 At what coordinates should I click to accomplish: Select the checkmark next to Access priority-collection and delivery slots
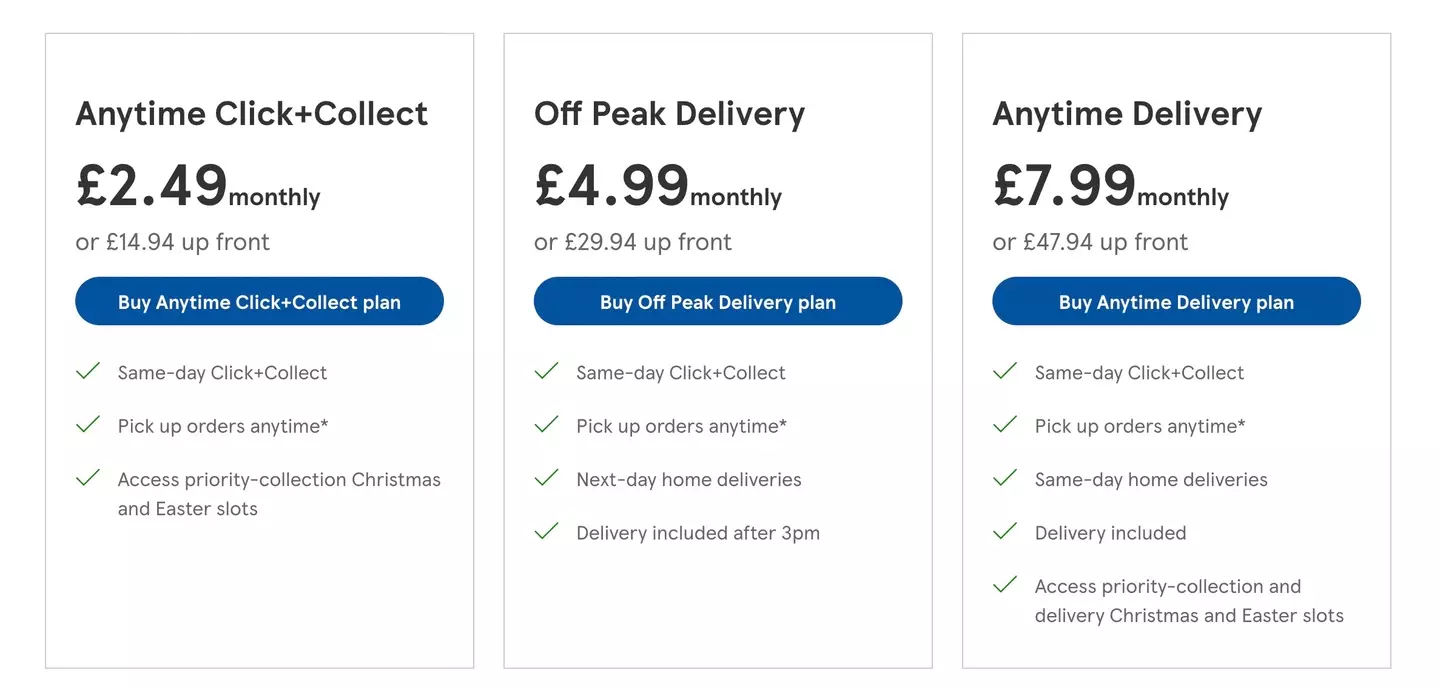[x=1004, y=585]
